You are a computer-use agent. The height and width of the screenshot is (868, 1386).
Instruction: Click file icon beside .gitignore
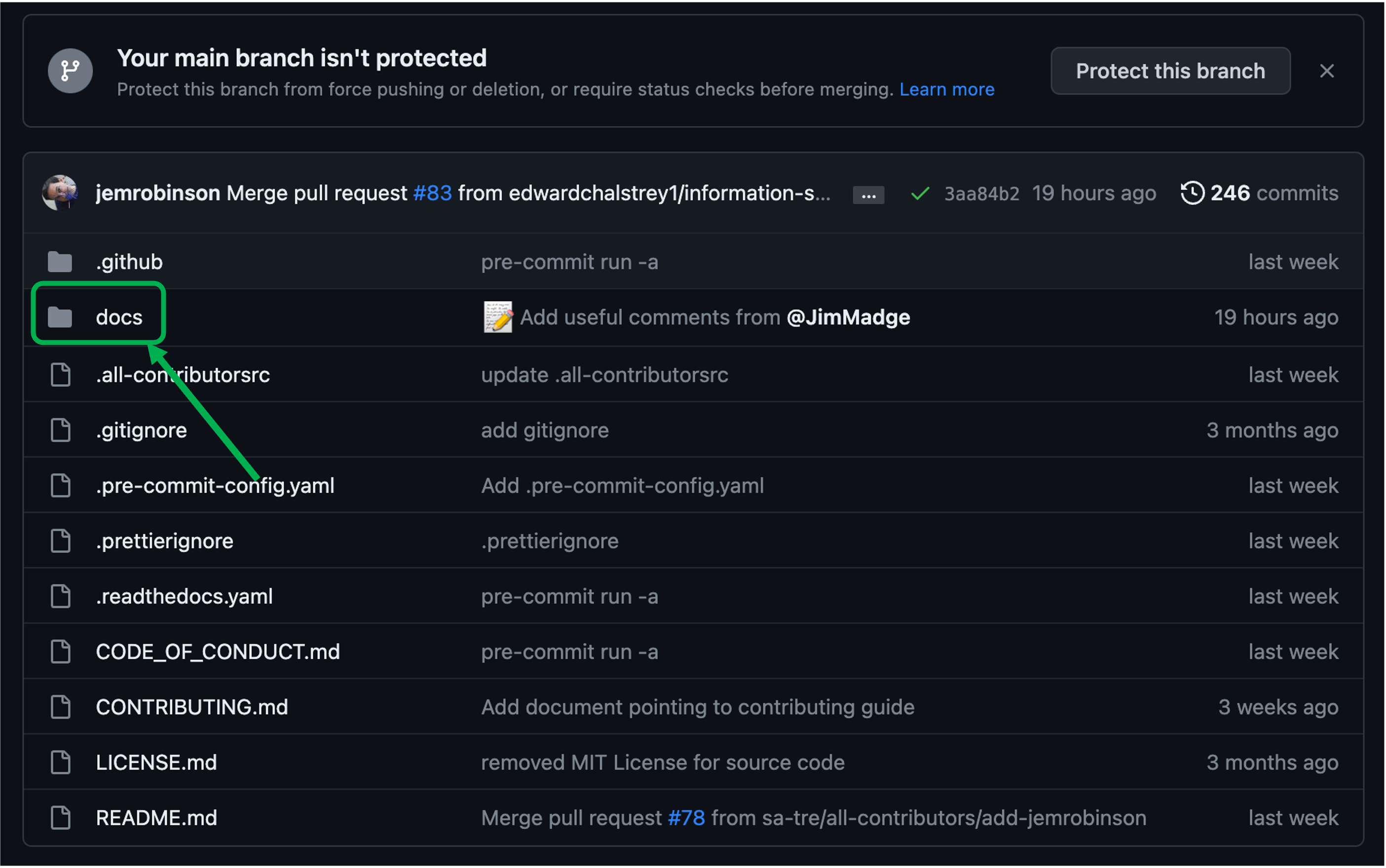pyautogui.click(x=60, y=431)
